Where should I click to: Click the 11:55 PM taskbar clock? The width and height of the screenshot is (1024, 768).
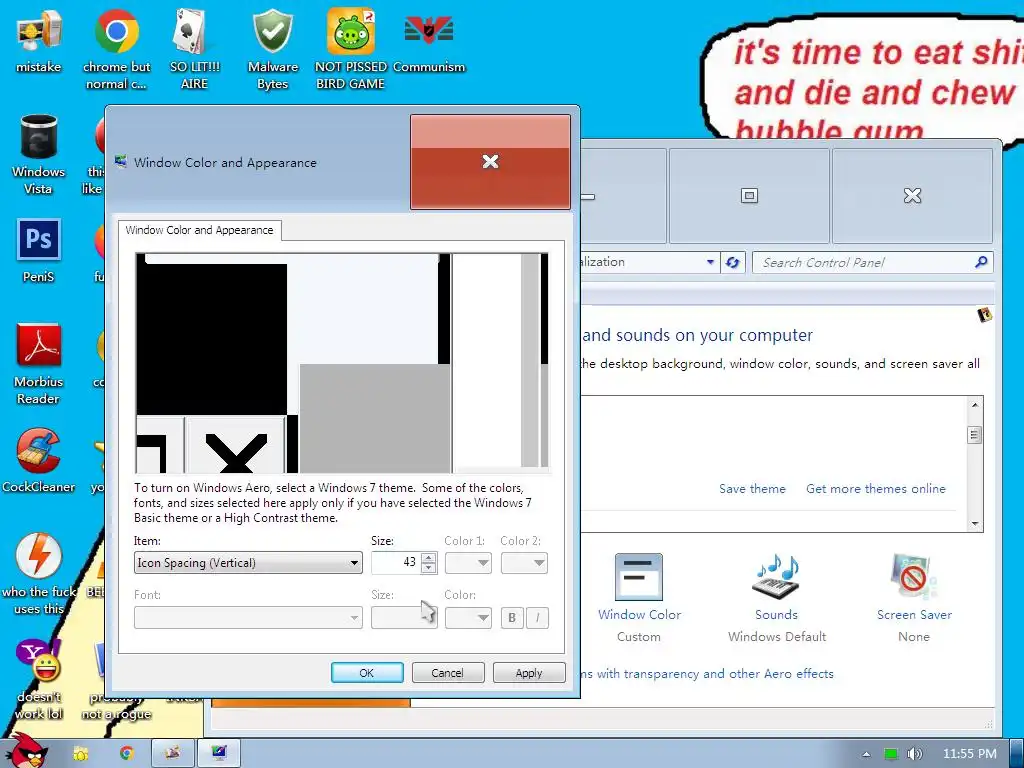[970, 754]
